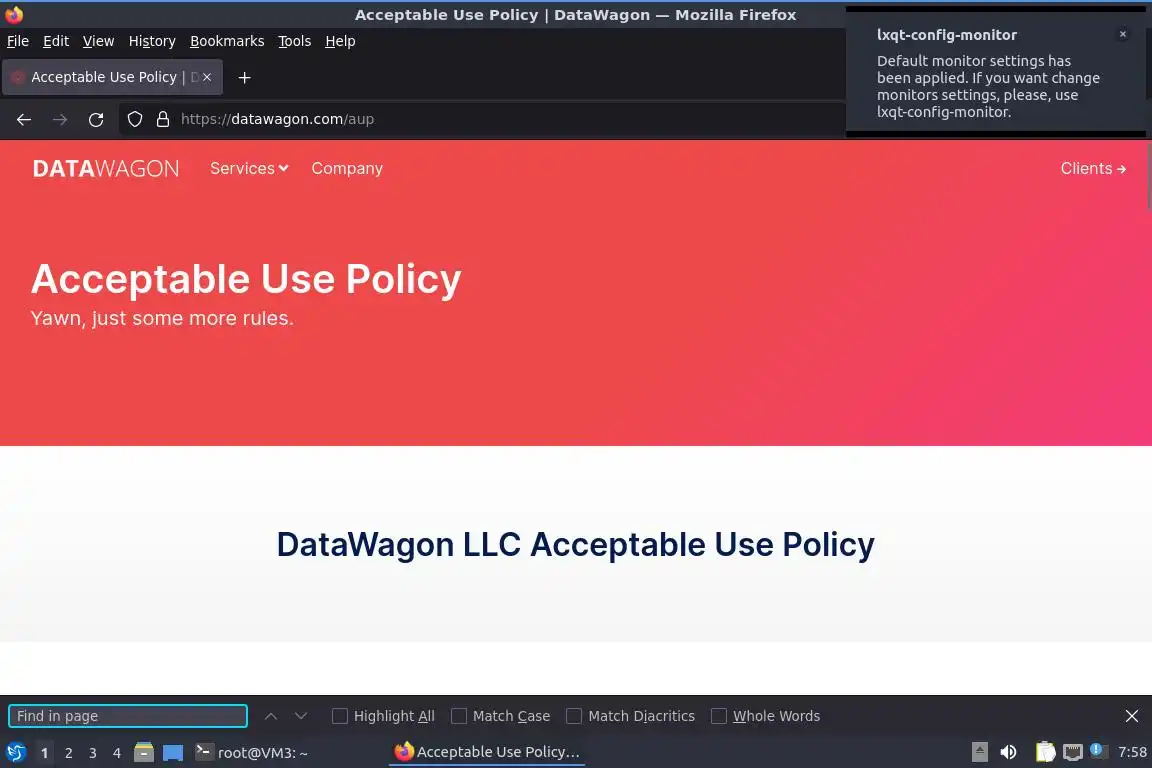Jump to next find match arrow
The image size is (1152, 768).
click(x=300, y=716)
